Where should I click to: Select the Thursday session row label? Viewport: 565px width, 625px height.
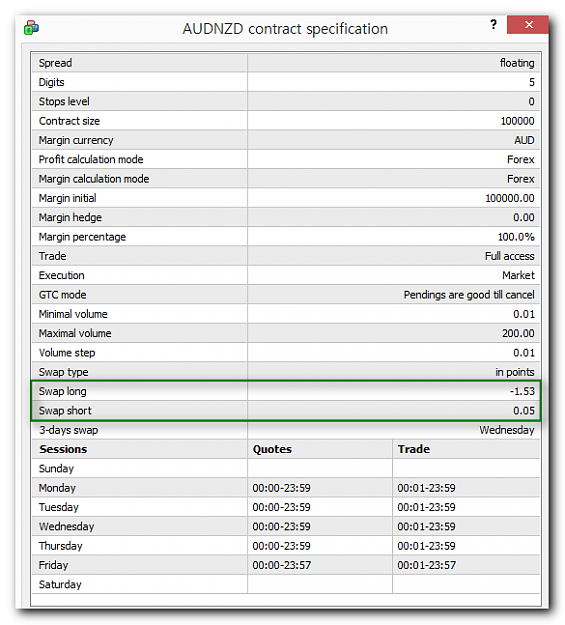coord(61,546)
